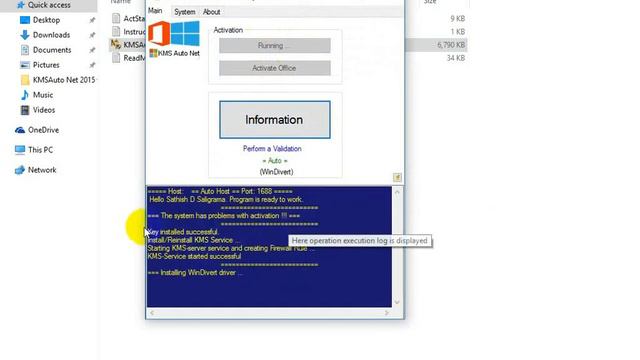Click the '34 KB' size cell

click(456, 58)
